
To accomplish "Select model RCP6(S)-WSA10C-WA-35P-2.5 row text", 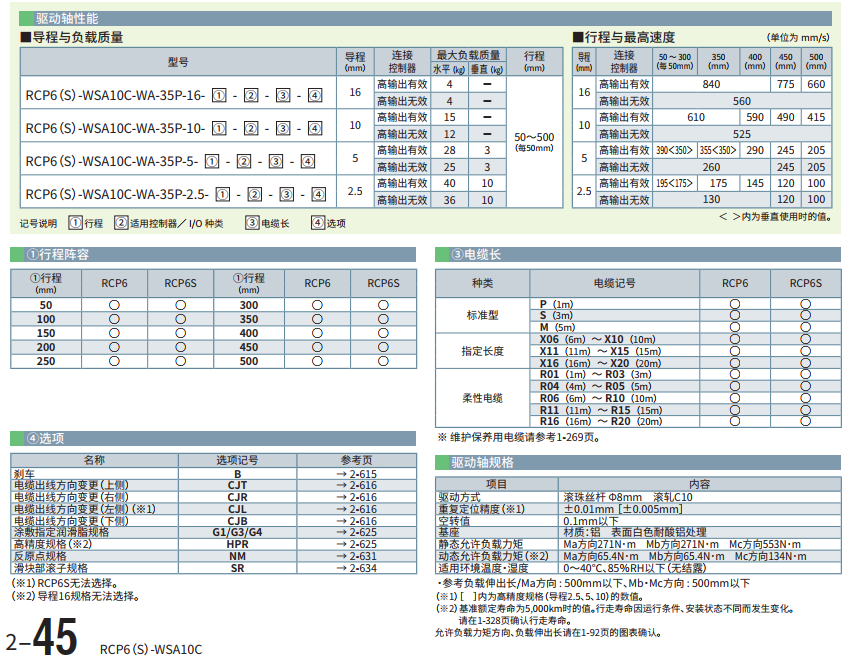I will pos(176,194).
